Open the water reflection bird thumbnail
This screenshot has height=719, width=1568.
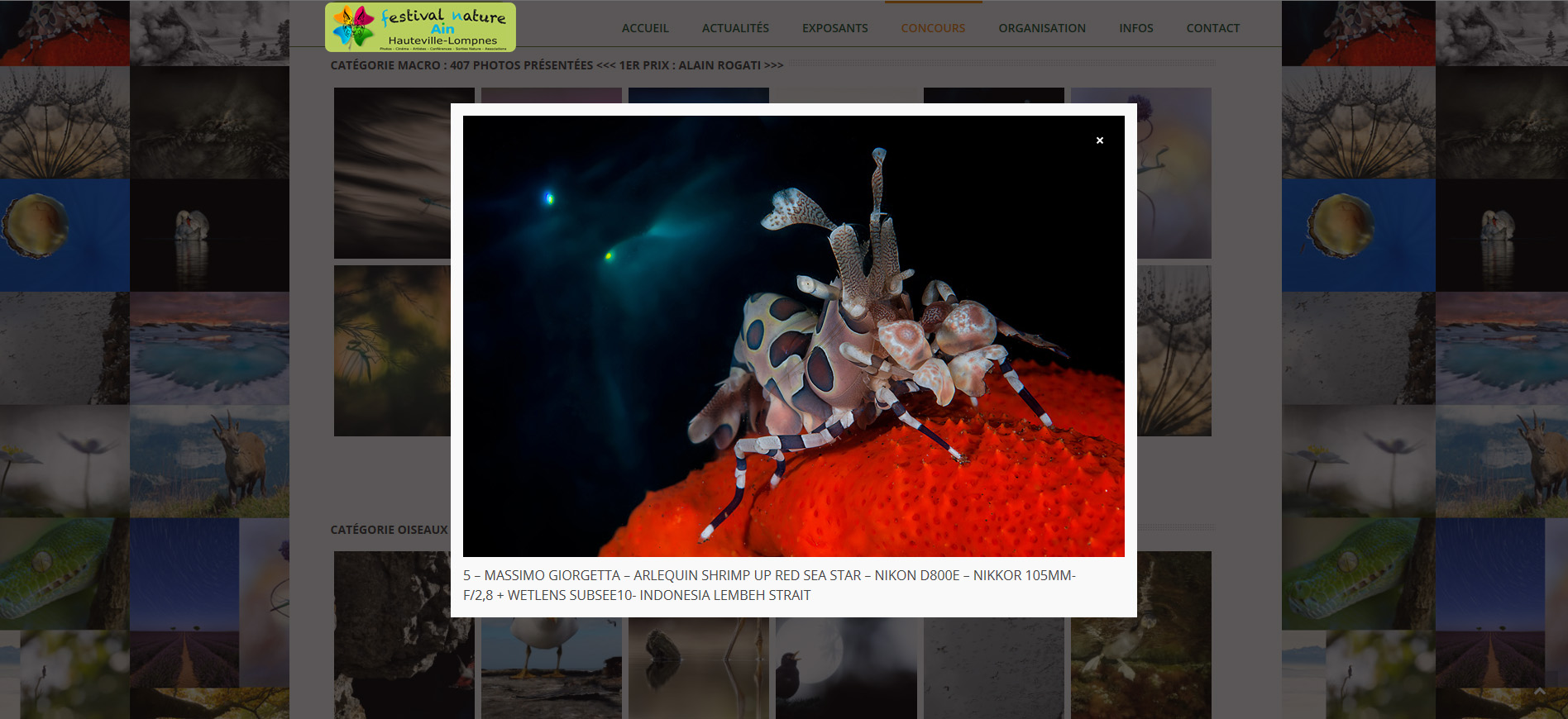click(x=699, y=668)
